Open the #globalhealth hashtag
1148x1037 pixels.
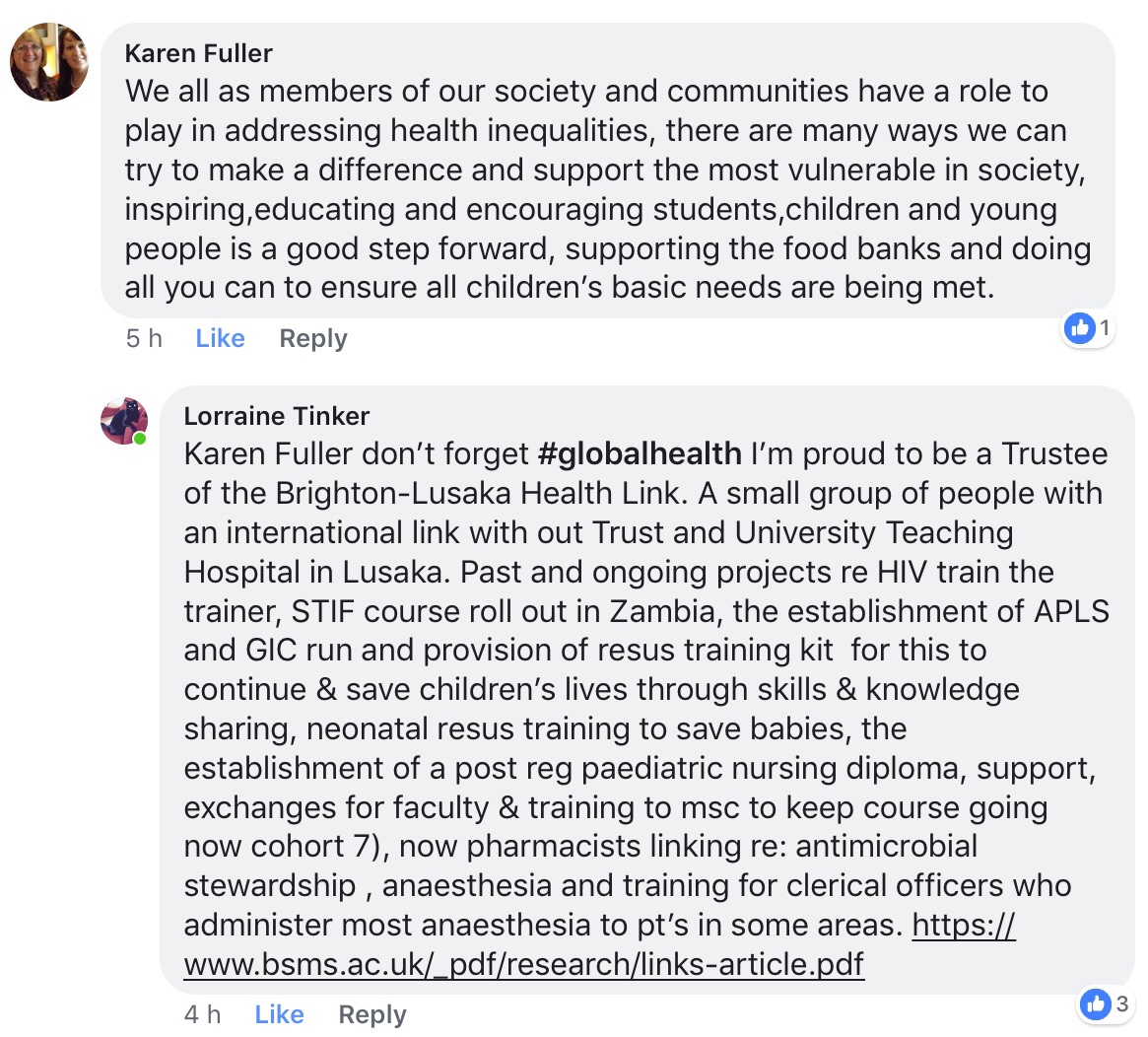tap(640, 453)
